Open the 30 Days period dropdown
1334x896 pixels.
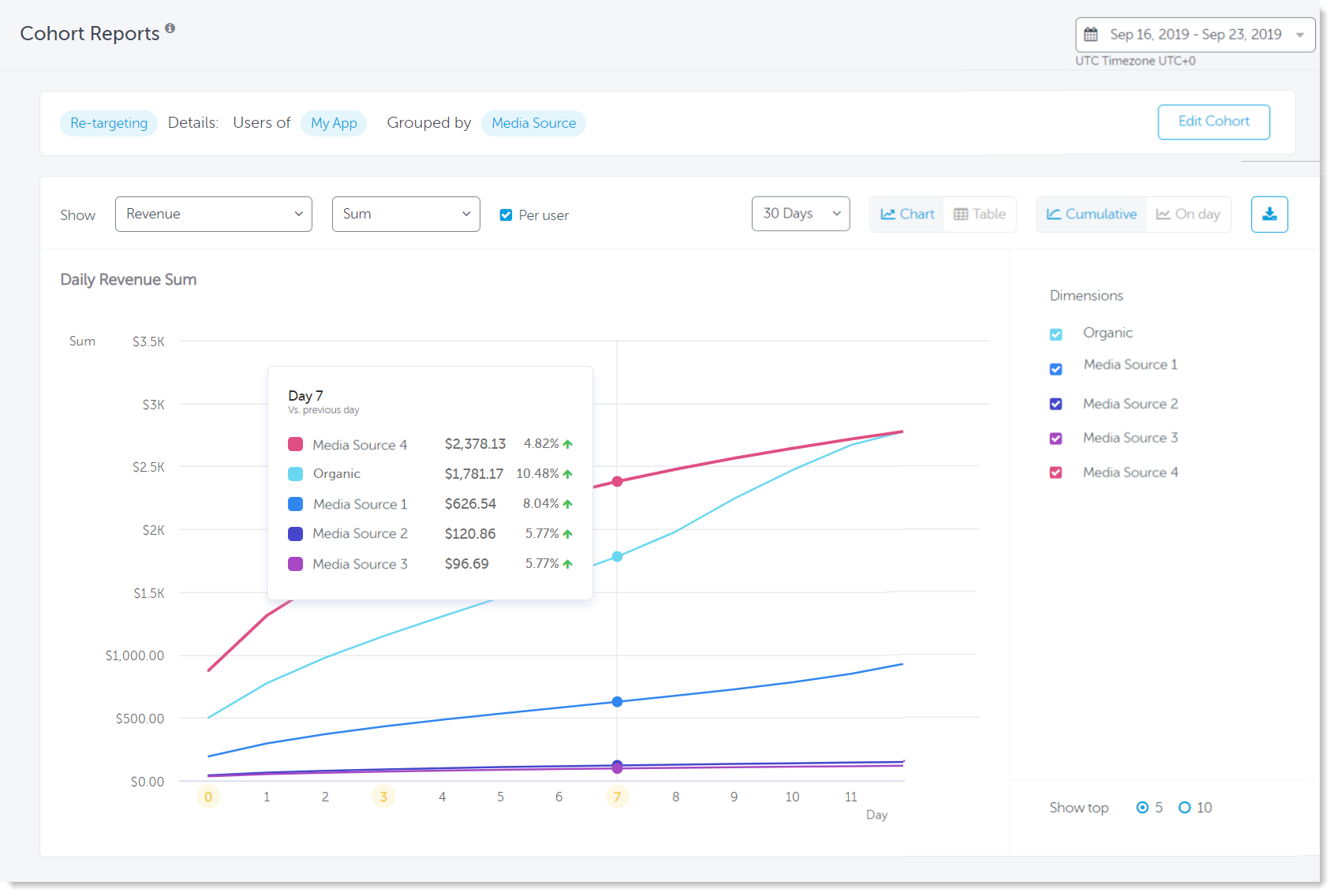pos(801,214)
